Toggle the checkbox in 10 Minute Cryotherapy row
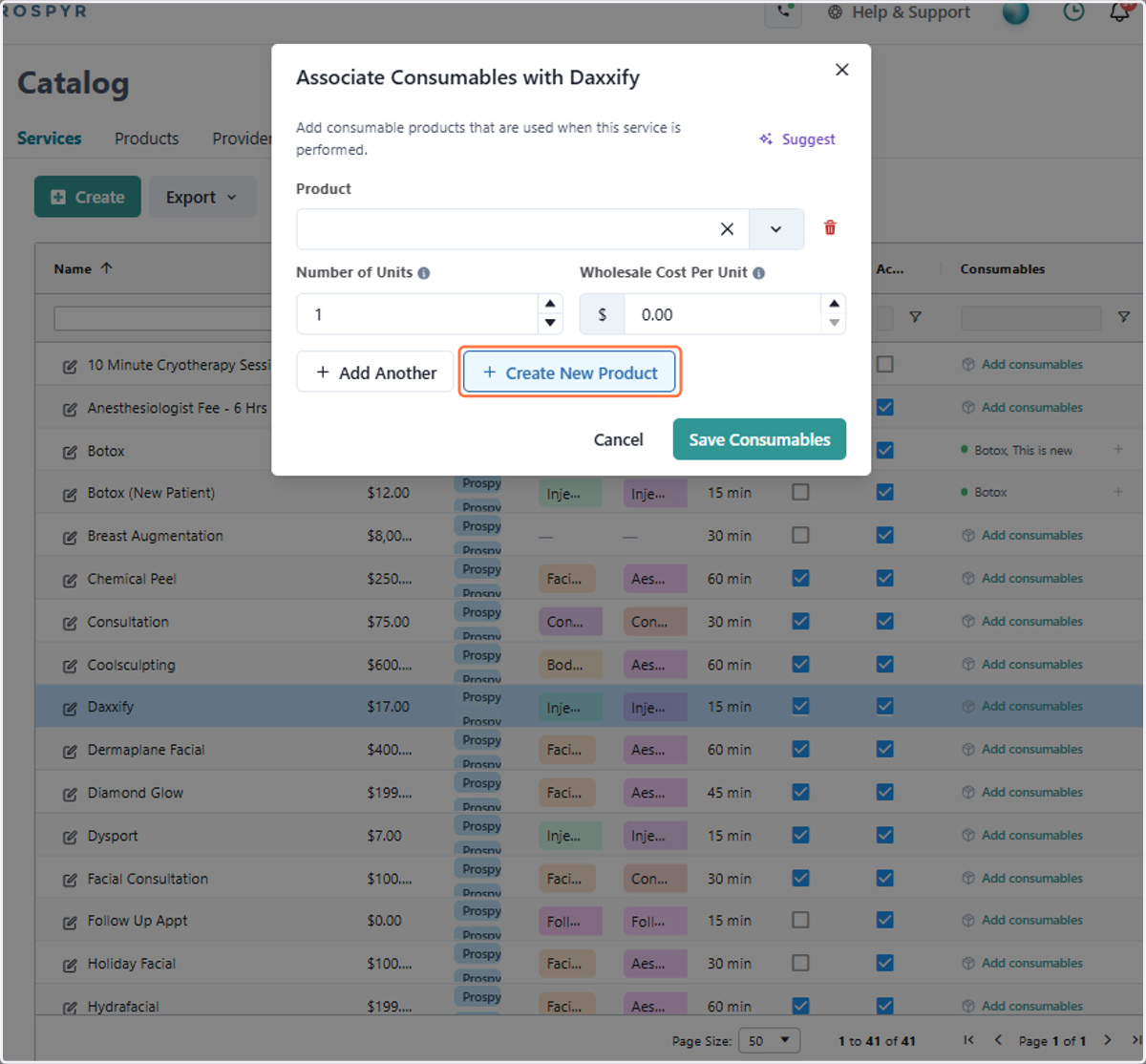This screenshot has height=1064, width=1146. pyautogui.click(x=885, y=364)
